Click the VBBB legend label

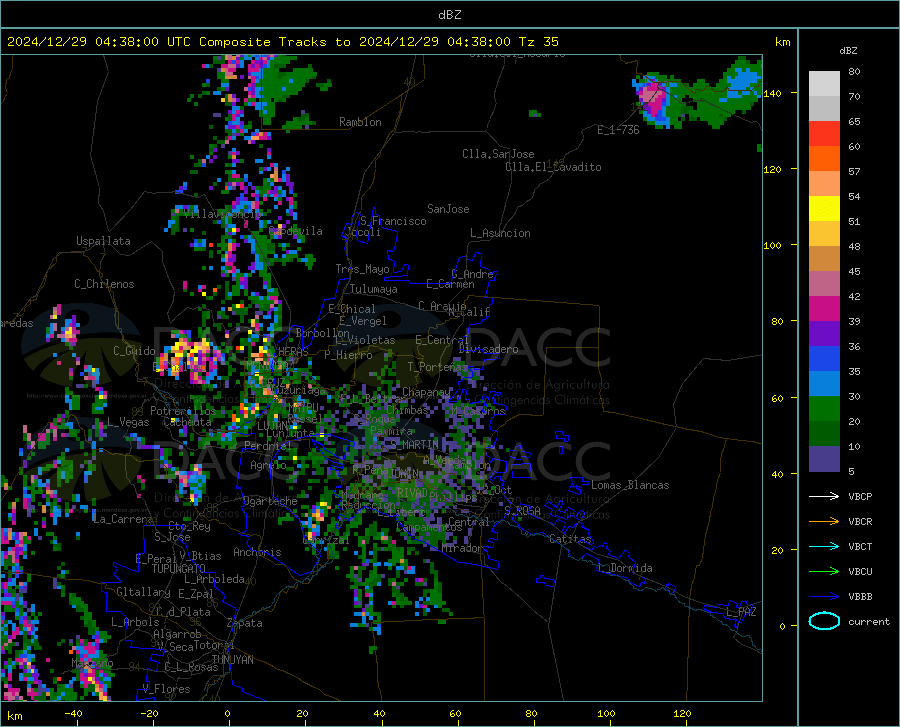click(860, 597)
